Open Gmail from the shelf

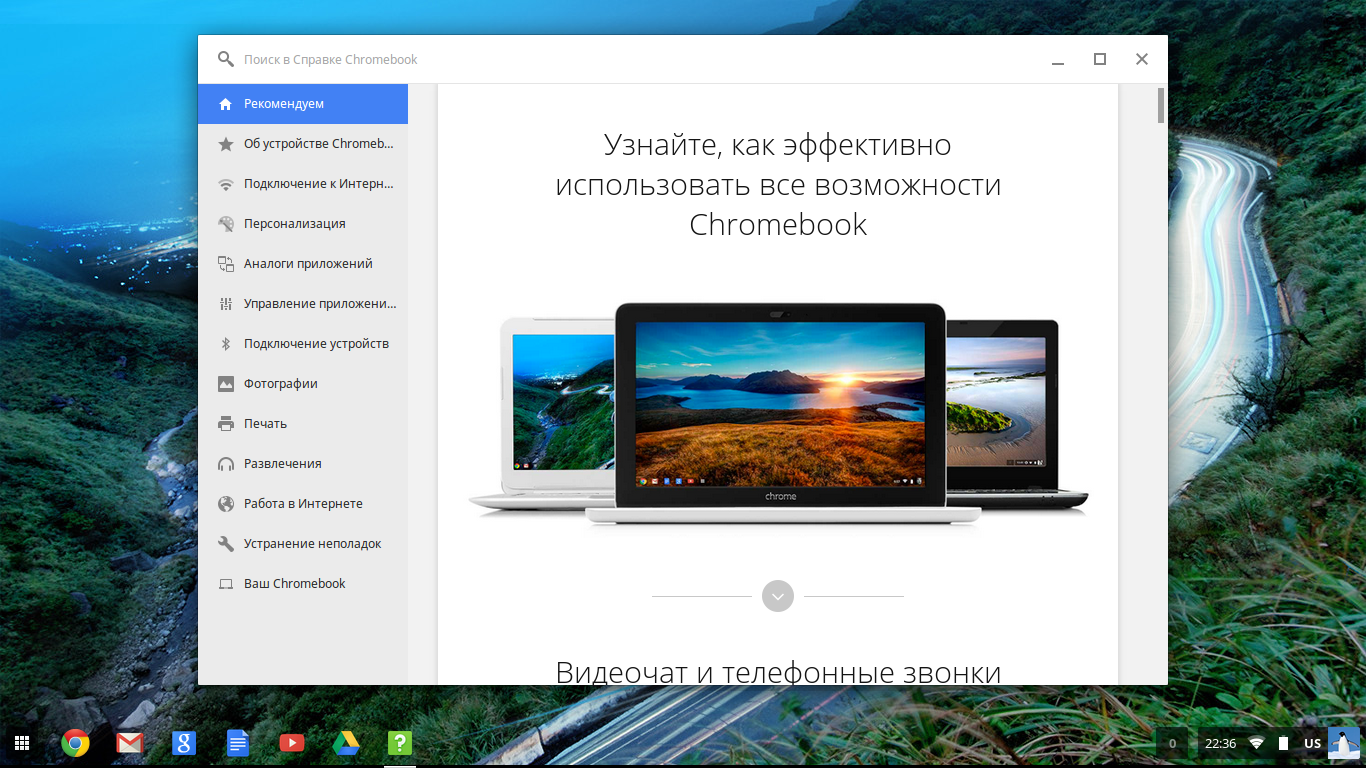click(129, 743)
